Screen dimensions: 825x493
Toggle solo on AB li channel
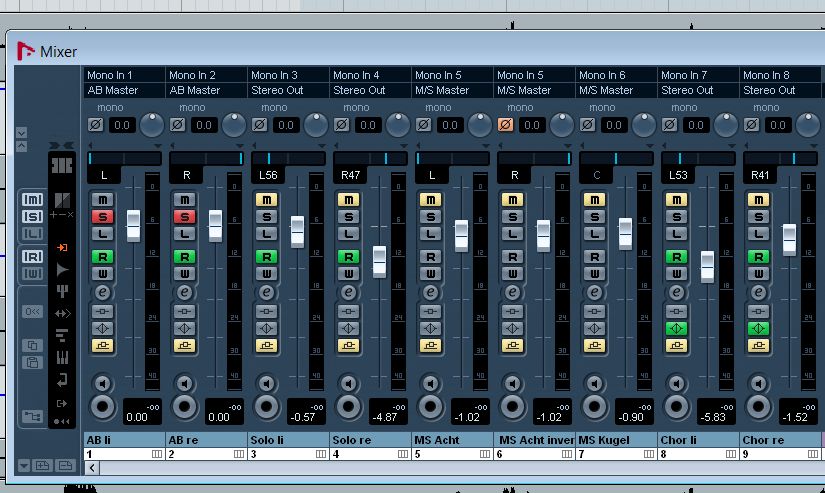click(x=102, y=217)
